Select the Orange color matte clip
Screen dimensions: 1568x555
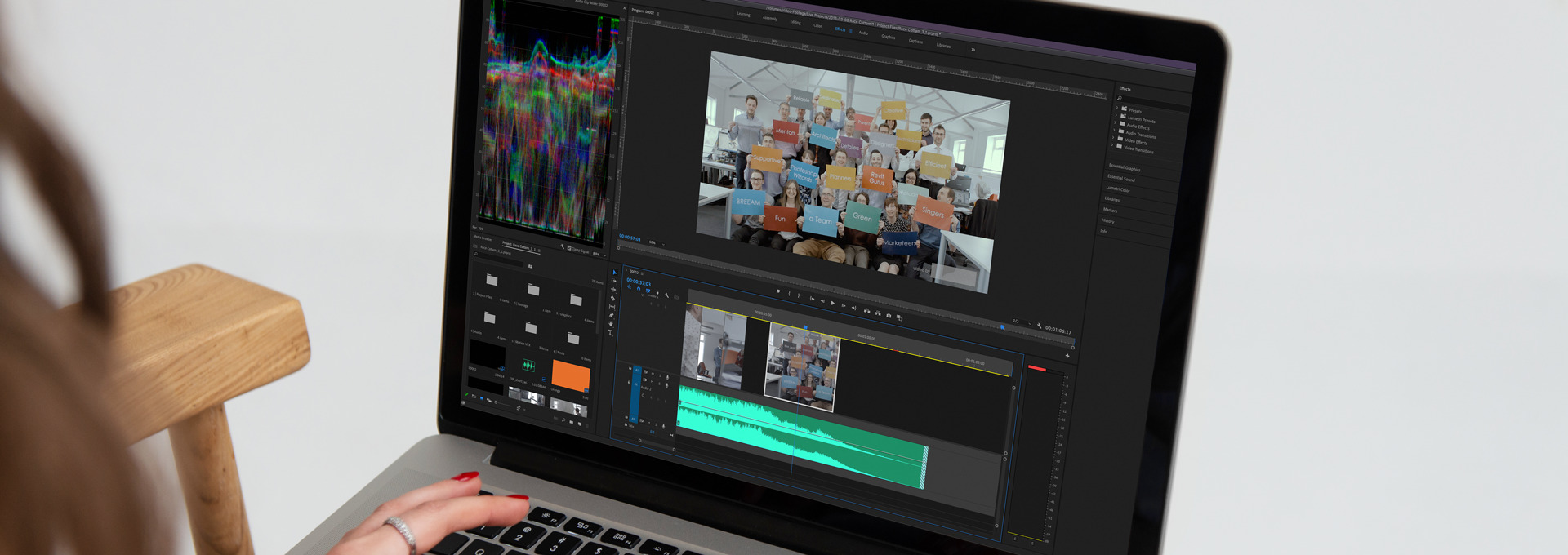(x=570, y=375)
